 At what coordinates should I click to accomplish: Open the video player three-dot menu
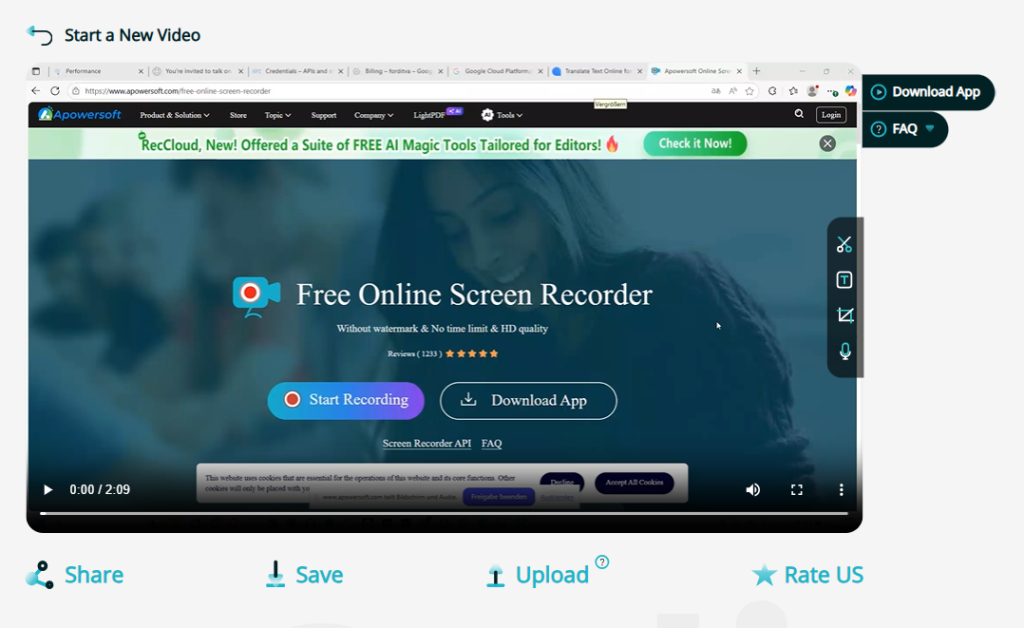tap(841, 490)
